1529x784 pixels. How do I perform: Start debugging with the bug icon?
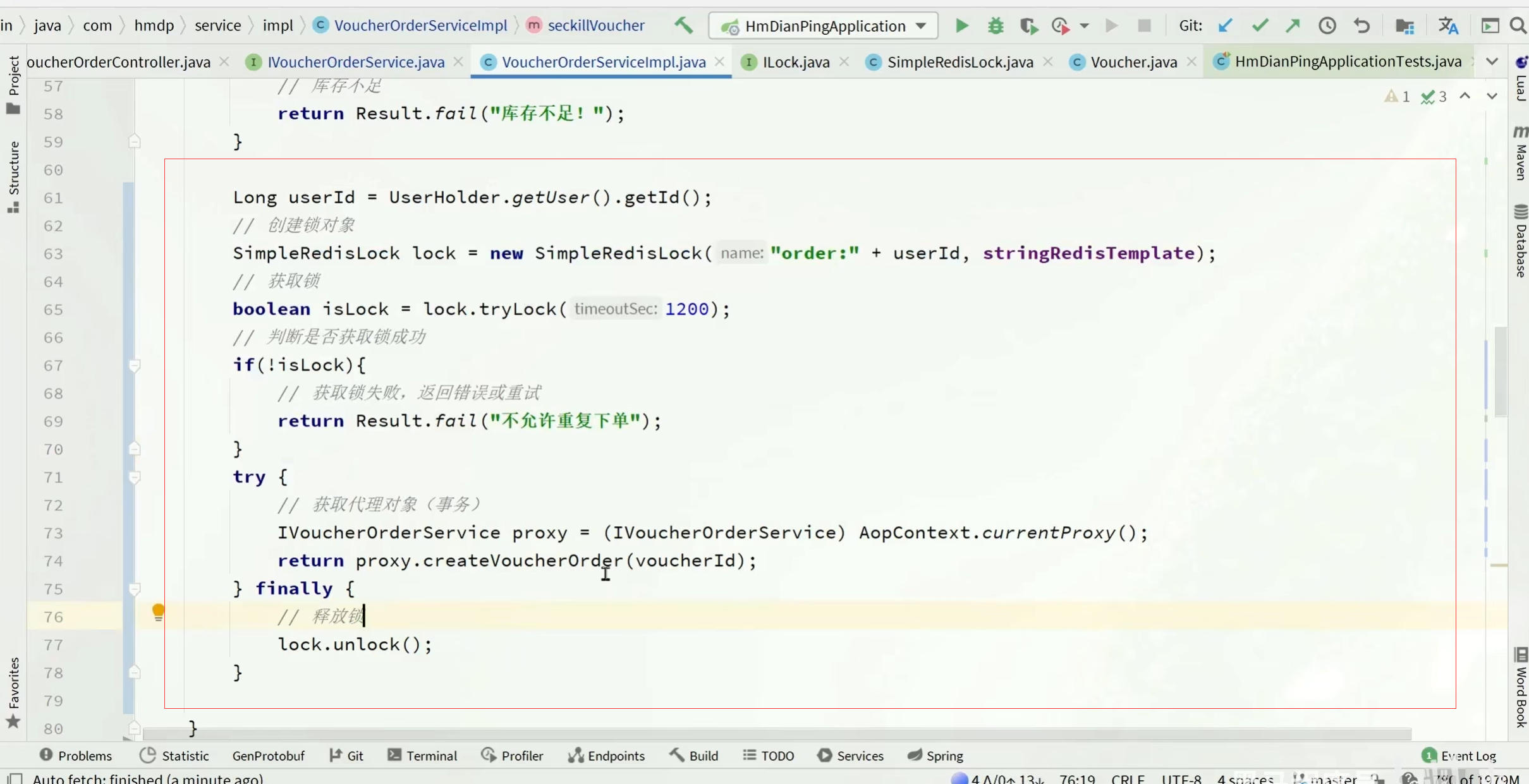coord(996,26)
